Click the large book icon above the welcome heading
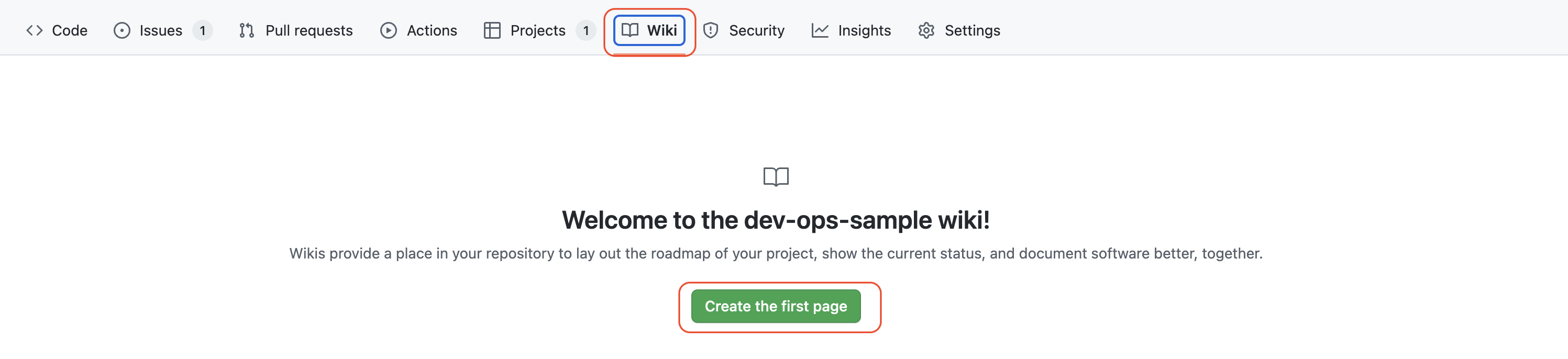1568x359 pixels. 776,177
